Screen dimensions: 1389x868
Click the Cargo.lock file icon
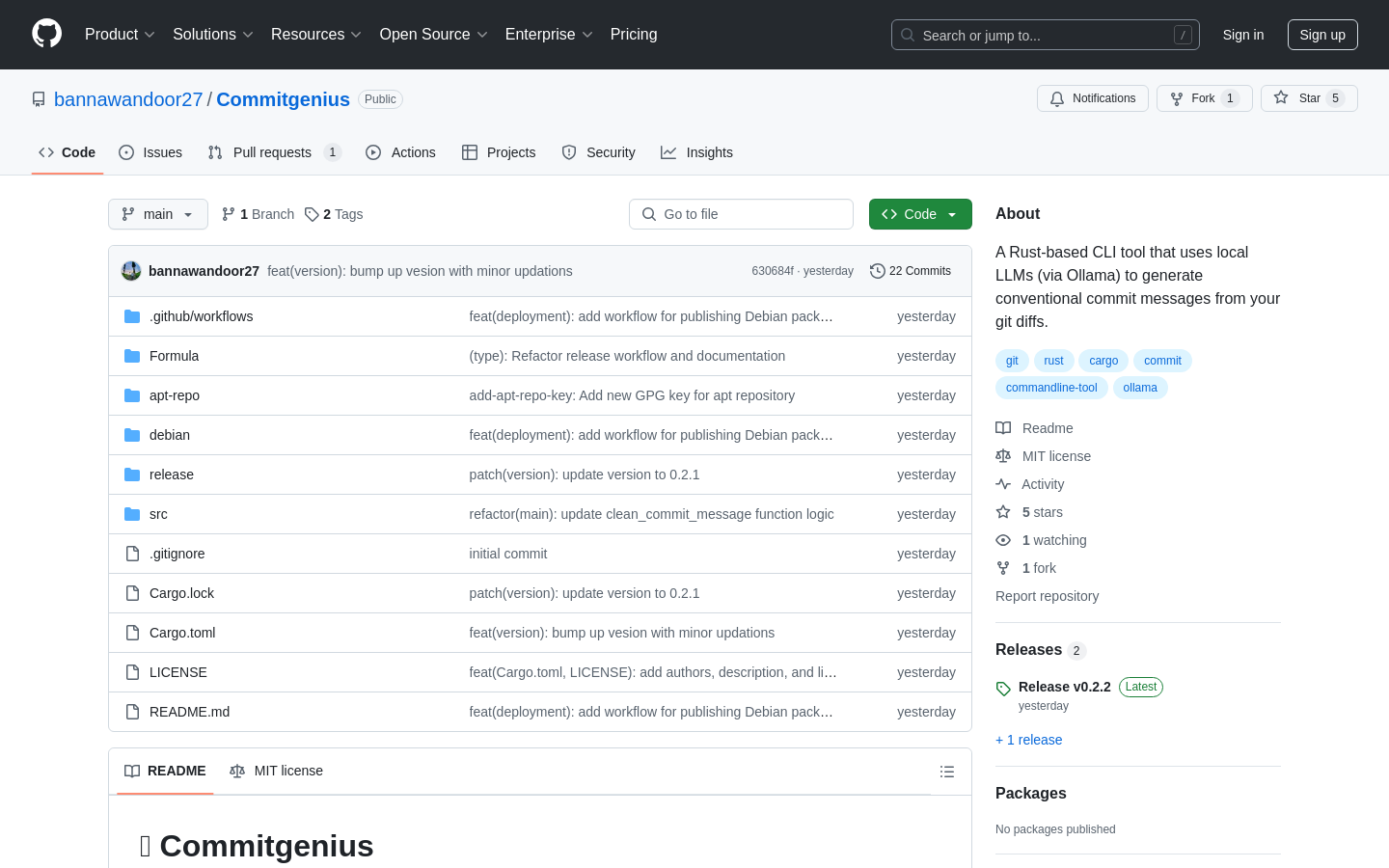tap(132, 593)
